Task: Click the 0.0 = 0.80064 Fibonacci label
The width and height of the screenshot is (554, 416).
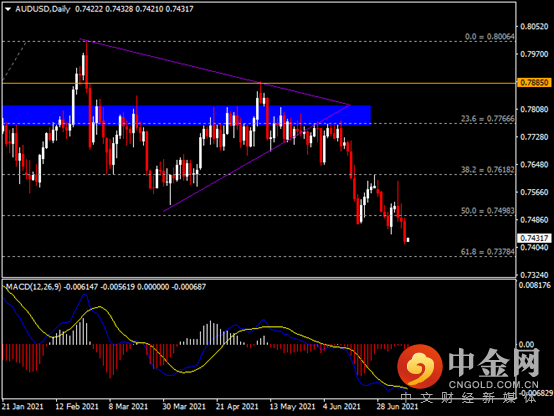Action: [489, 36]
